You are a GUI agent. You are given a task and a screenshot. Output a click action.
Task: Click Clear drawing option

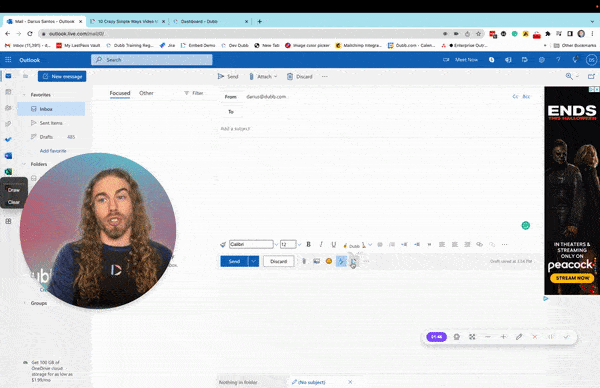point(14,202)
